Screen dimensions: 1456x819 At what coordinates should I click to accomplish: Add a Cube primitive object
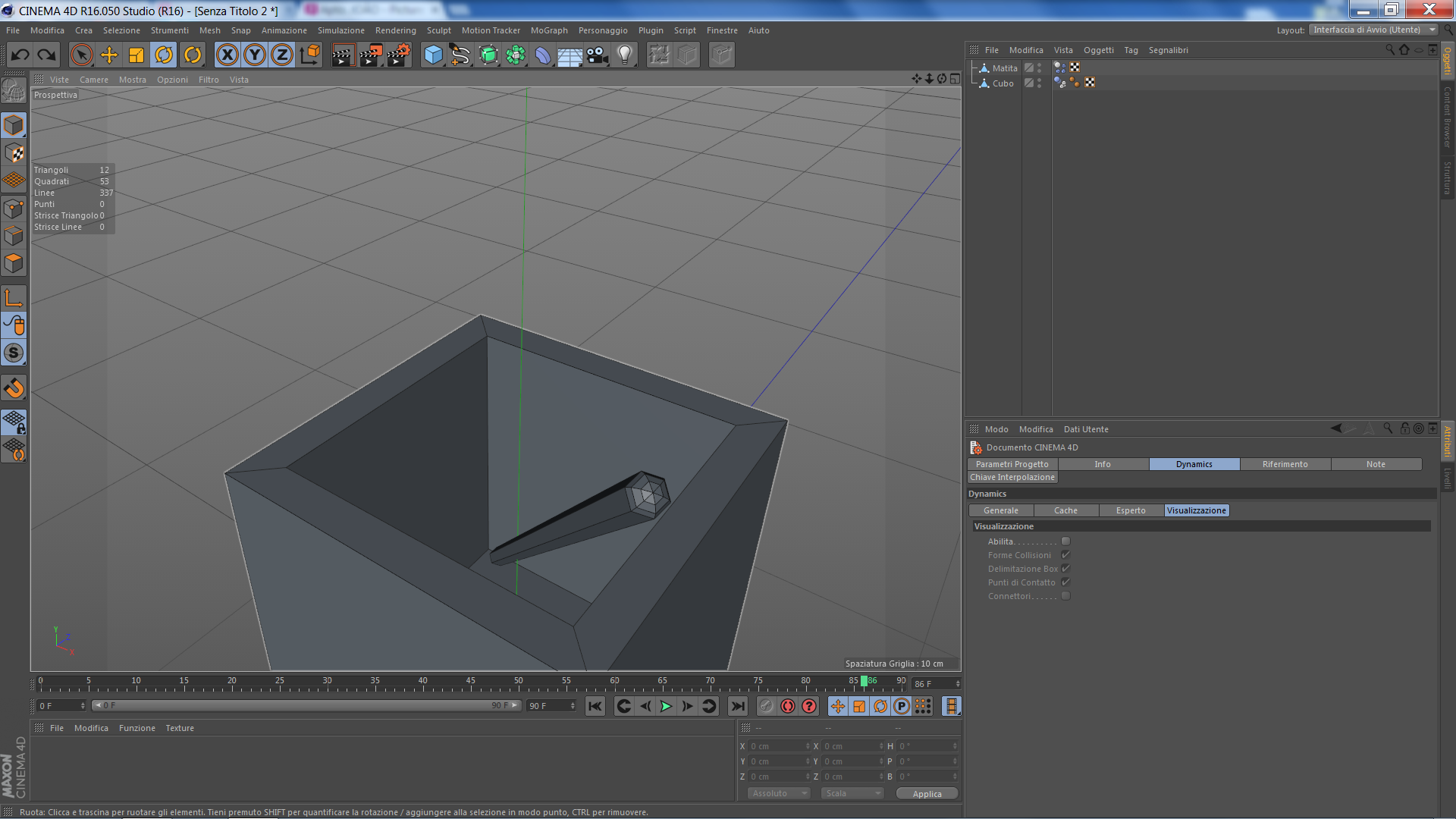point(433,55)
